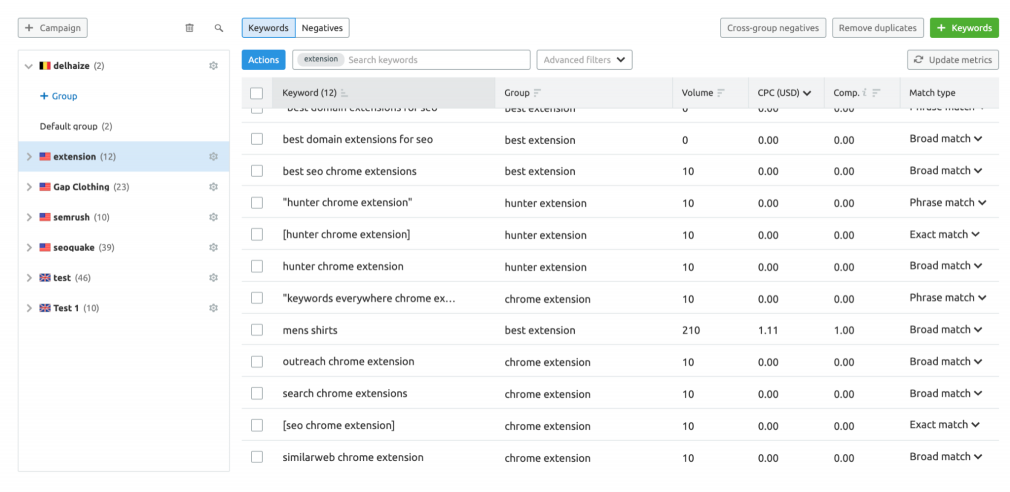
Task: Click the extension filter tag in search
Action: [321, 59]
